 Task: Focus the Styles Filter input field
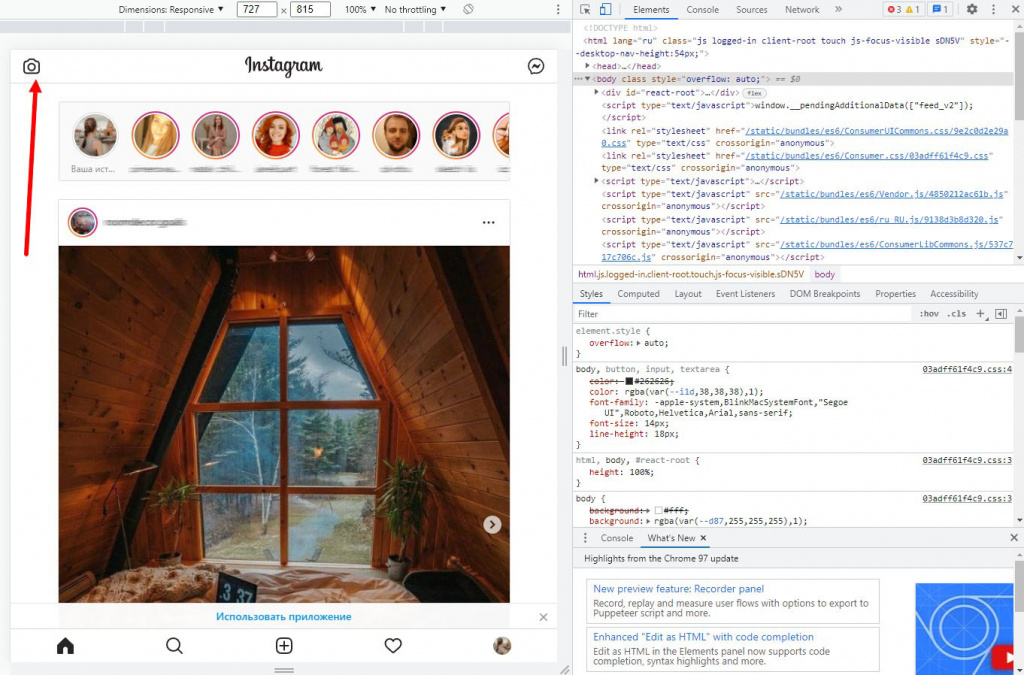[x=743, y=314]
